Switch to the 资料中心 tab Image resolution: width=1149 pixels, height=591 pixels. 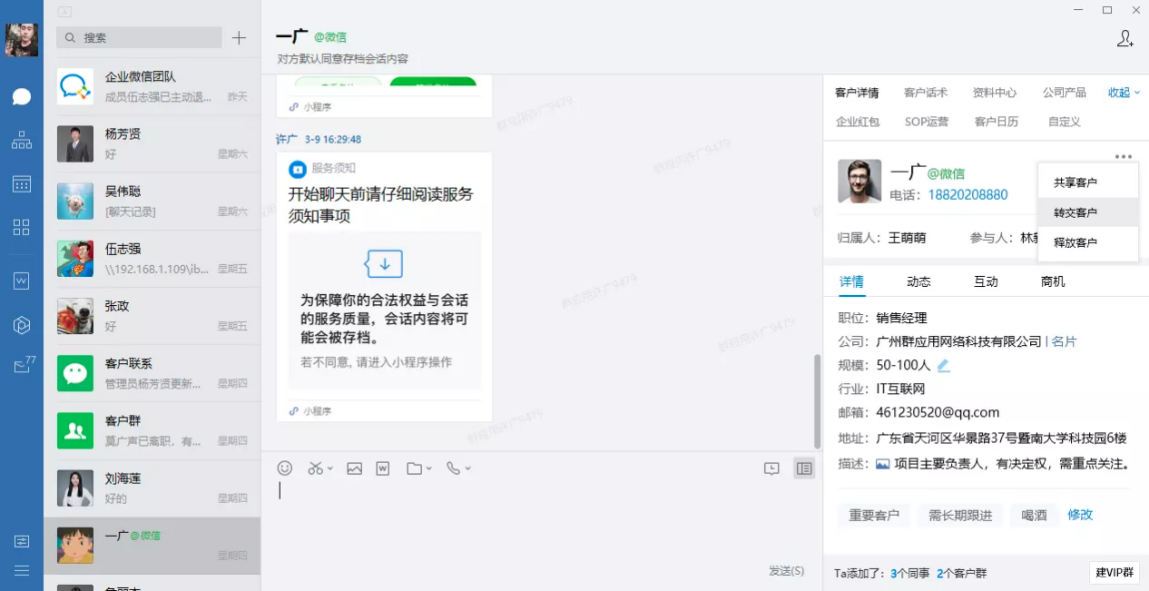(x=994, y=92)
